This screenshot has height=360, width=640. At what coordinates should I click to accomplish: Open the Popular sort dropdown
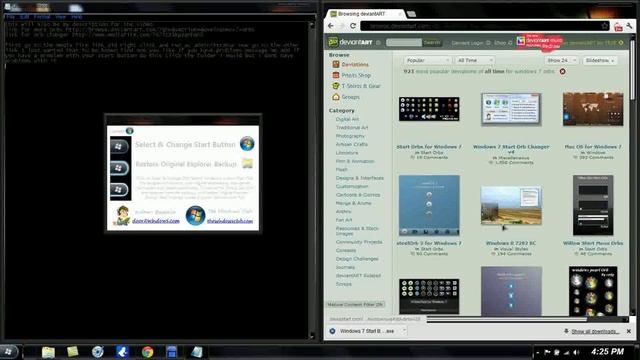pos(427,60)
